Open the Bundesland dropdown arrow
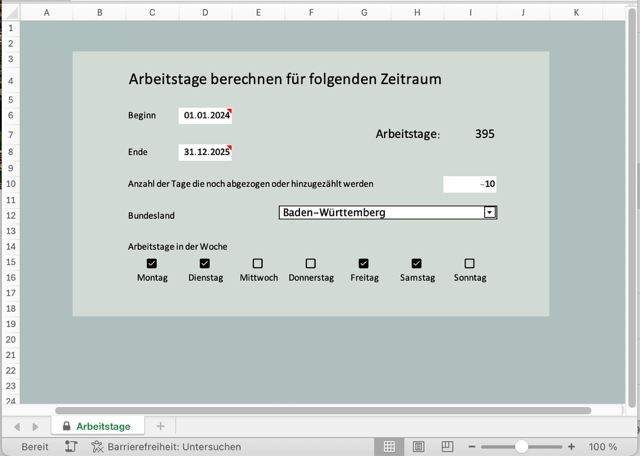Screen dimensions: 640x456 coord(489,212)
